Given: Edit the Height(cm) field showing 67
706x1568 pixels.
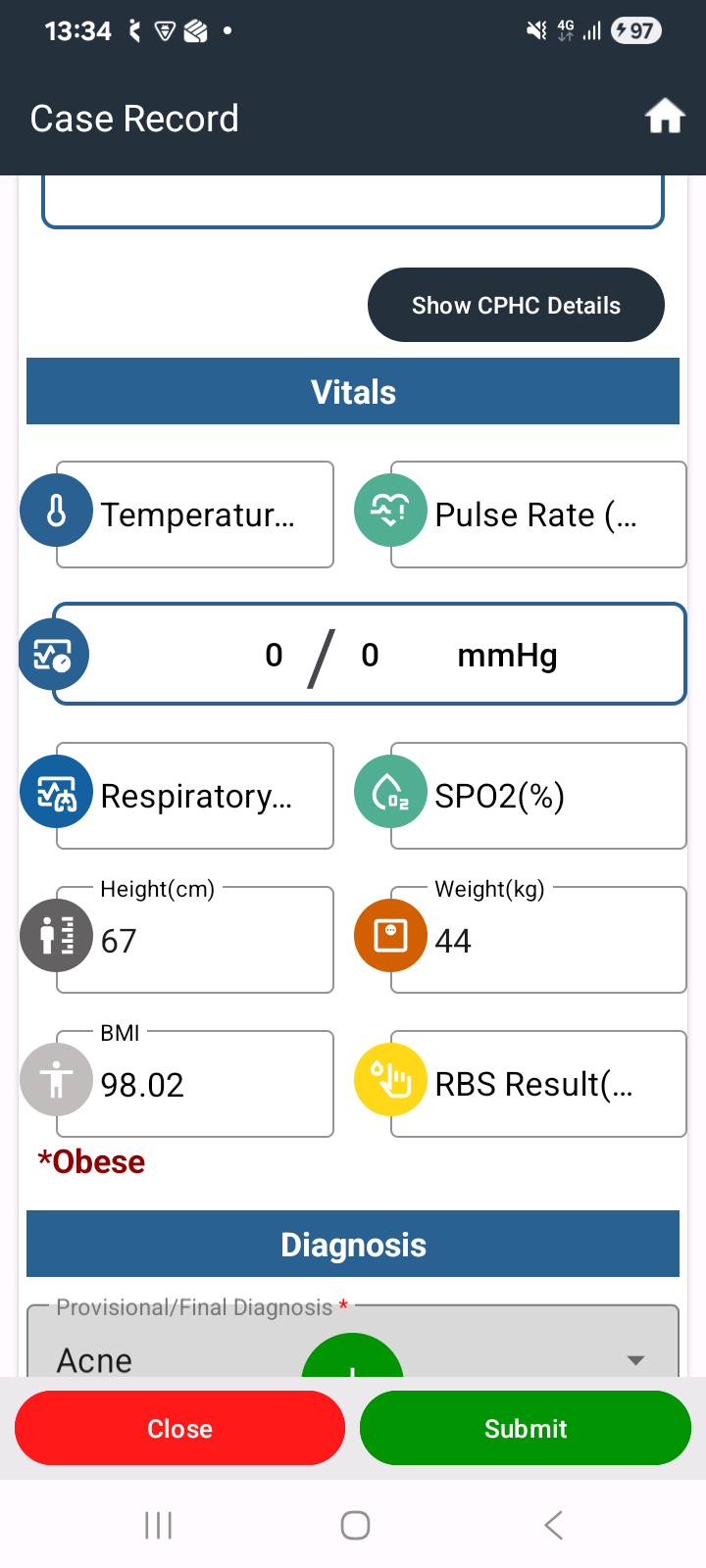Looking at the screenshot, I should pos(195,940).
